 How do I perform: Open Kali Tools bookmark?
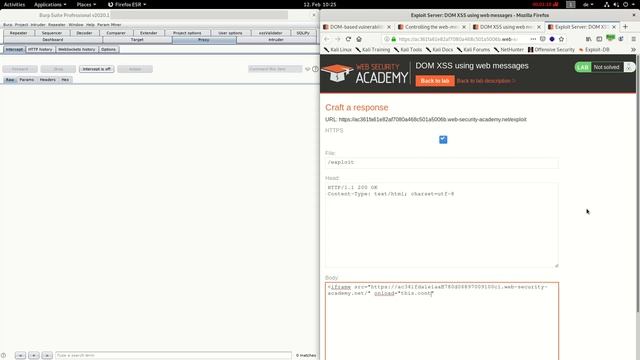[x=408, y=49]
